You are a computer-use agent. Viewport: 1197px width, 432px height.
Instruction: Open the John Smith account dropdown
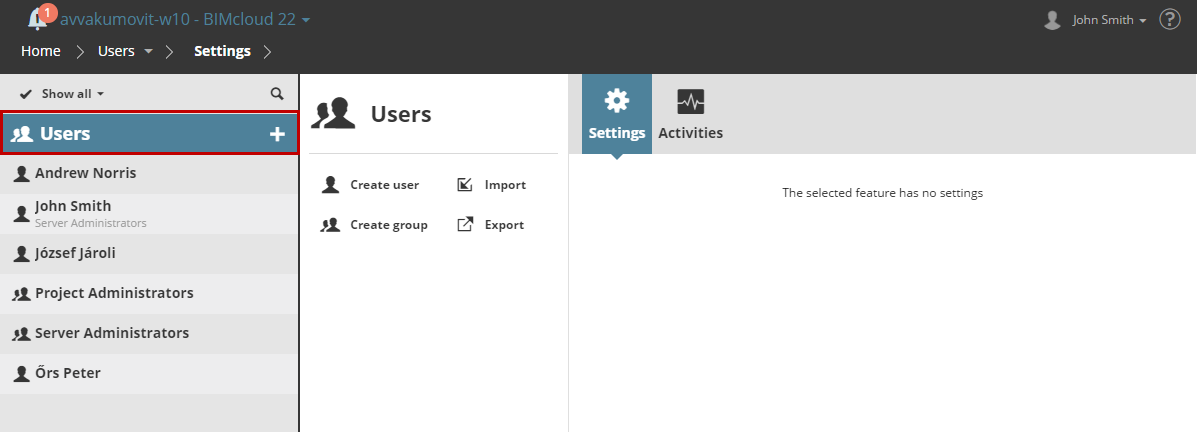[x=1108, y=20]
